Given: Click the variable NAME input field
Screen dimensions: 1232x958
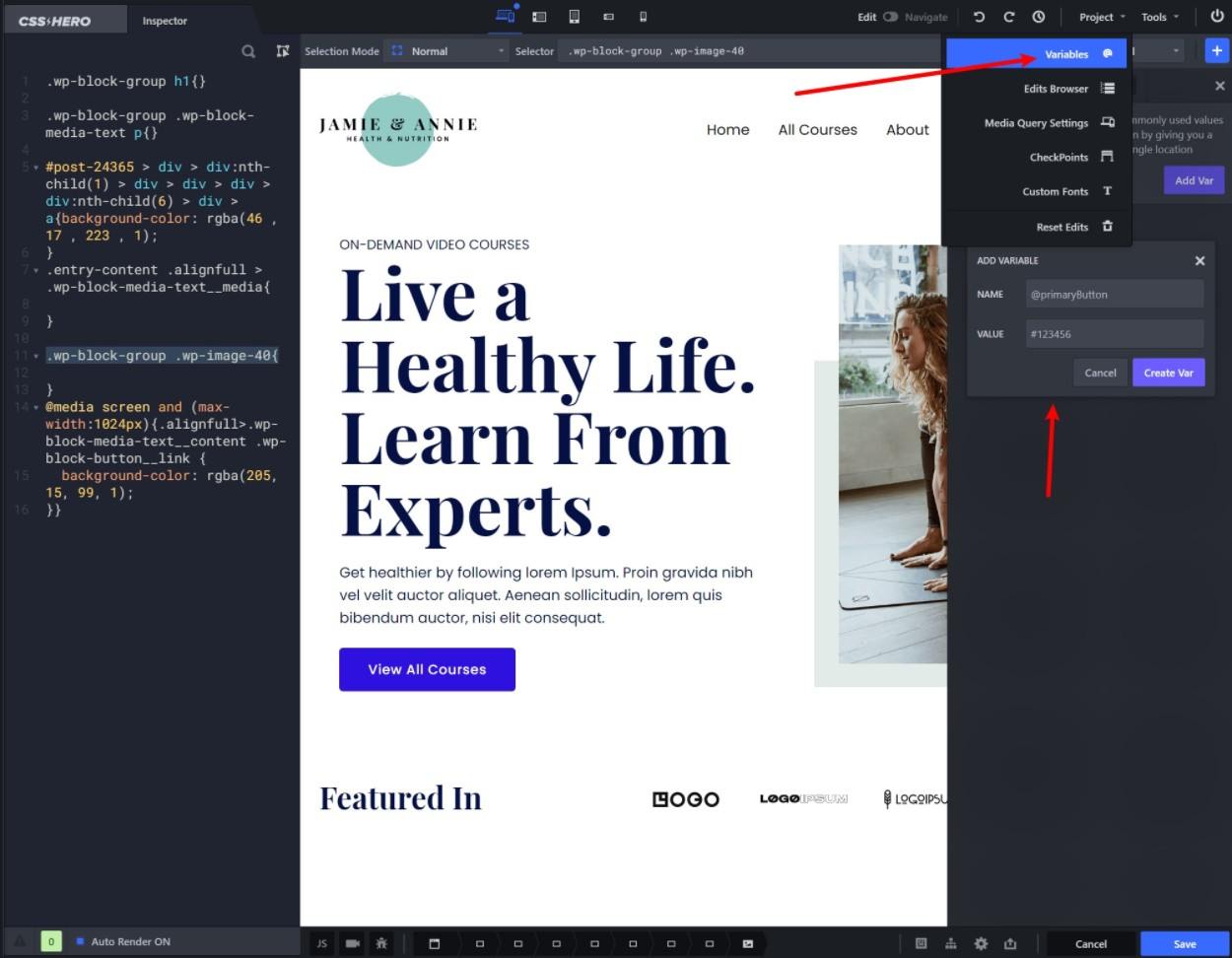Looking at the screenshot, I should point(1114,295).
